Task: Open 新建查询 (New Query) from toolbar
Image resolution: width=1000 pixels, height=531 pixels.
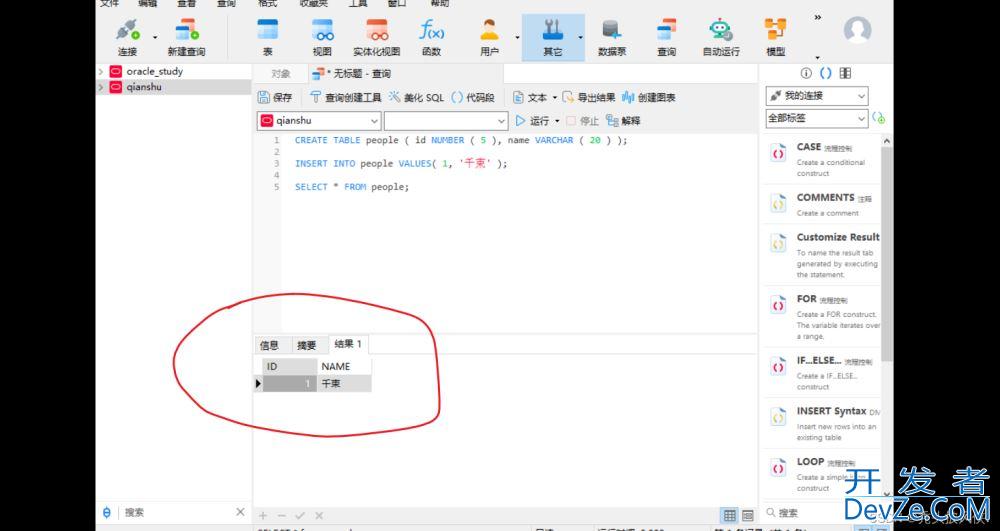Action: 186,38
